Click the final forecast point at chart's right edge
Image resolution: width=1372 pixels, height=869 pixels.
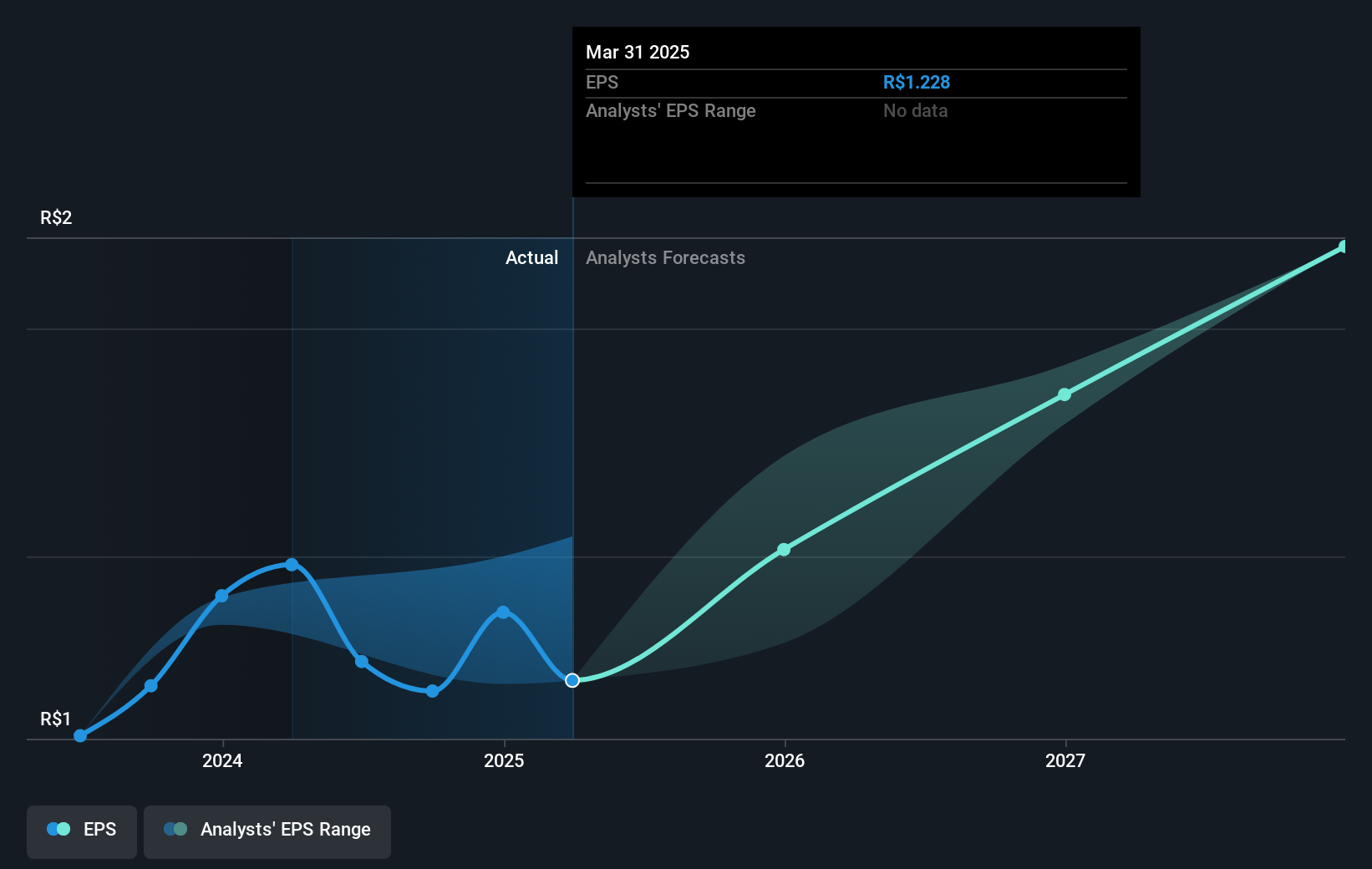pos(1344,246)
